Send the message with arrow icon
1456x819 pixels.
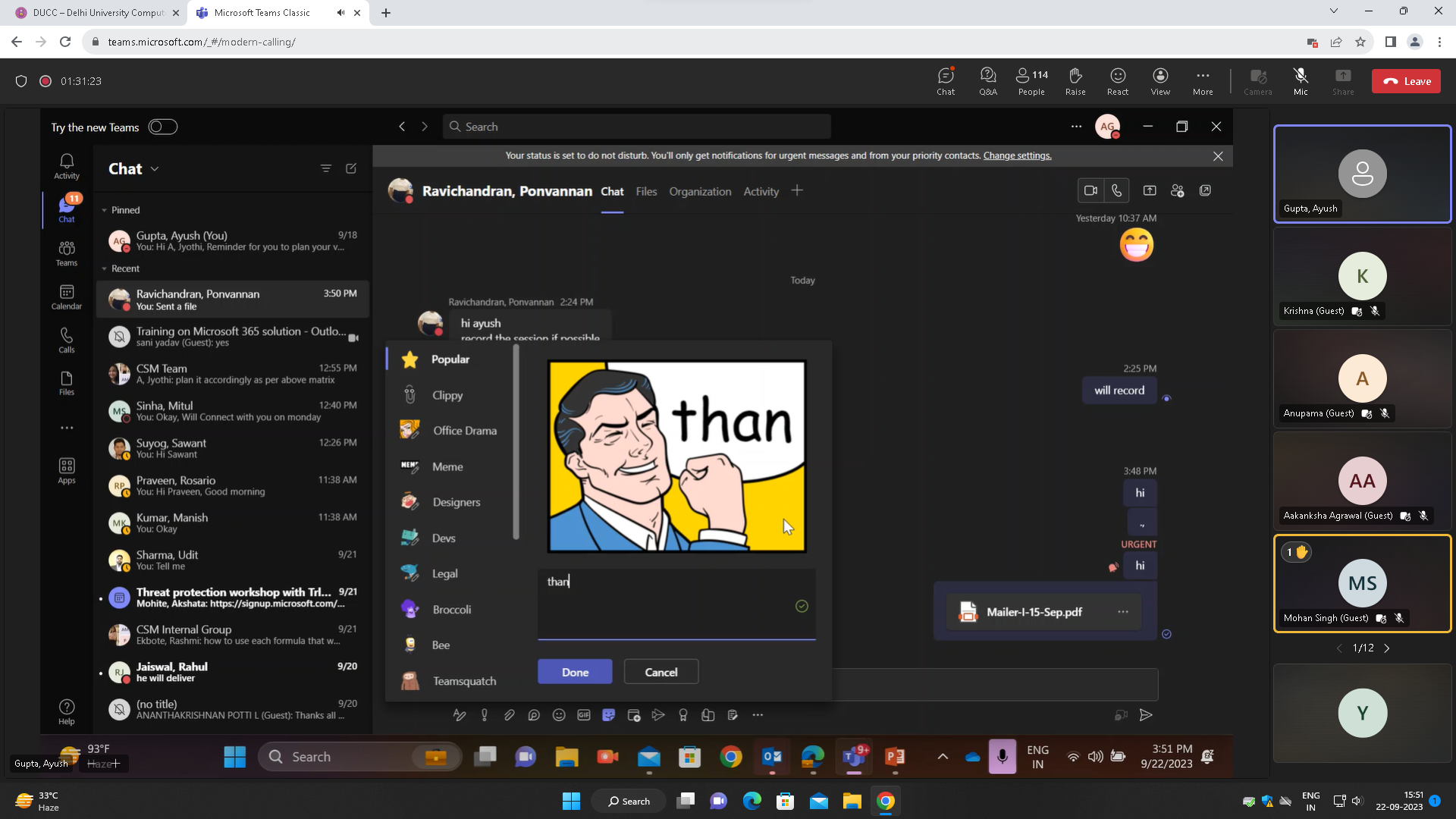click(1146, 715)
